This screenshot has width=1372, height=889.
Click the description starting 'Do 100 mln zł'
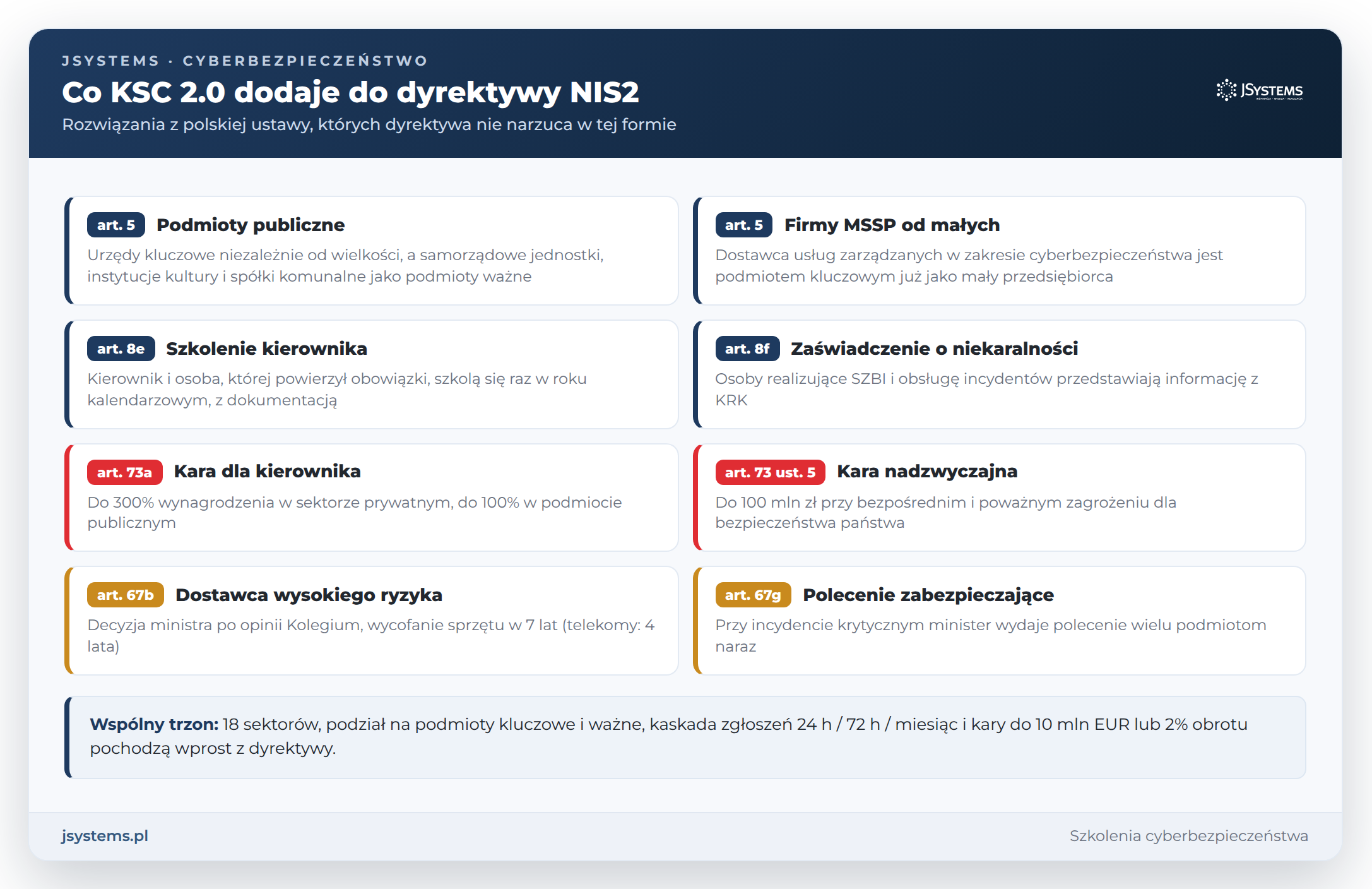tap(946, 513)
